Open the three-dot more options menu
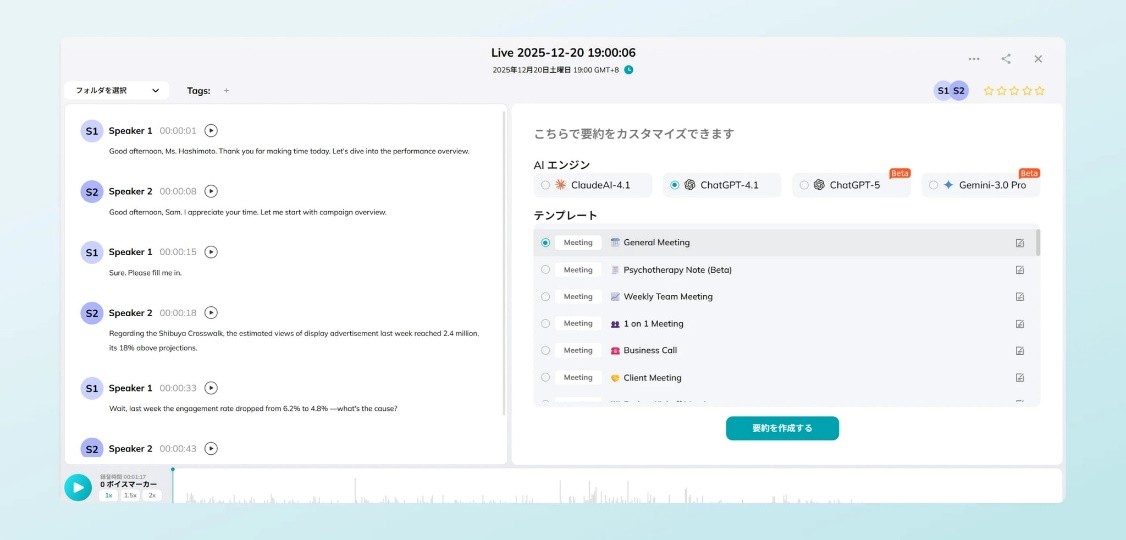This screenshot has width=1126, height=540. point(974,59)
